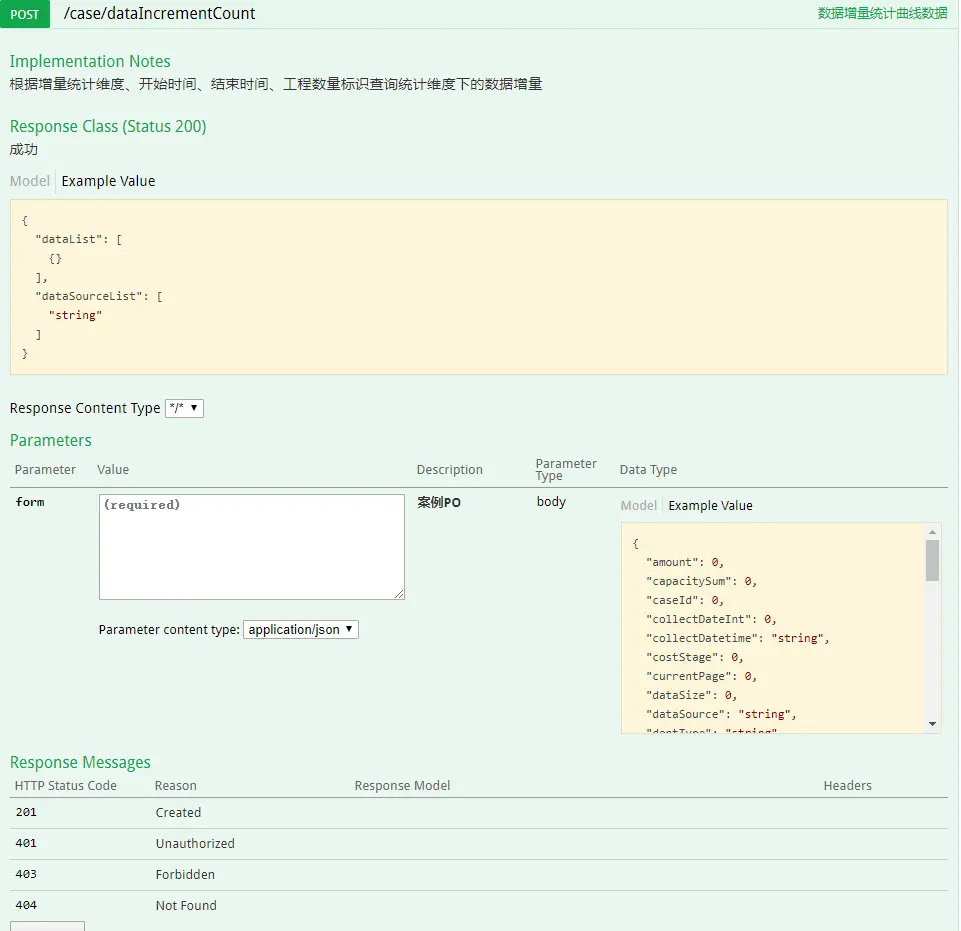Click the Created reason text
The image size is (961, 931).
point(178,812)
